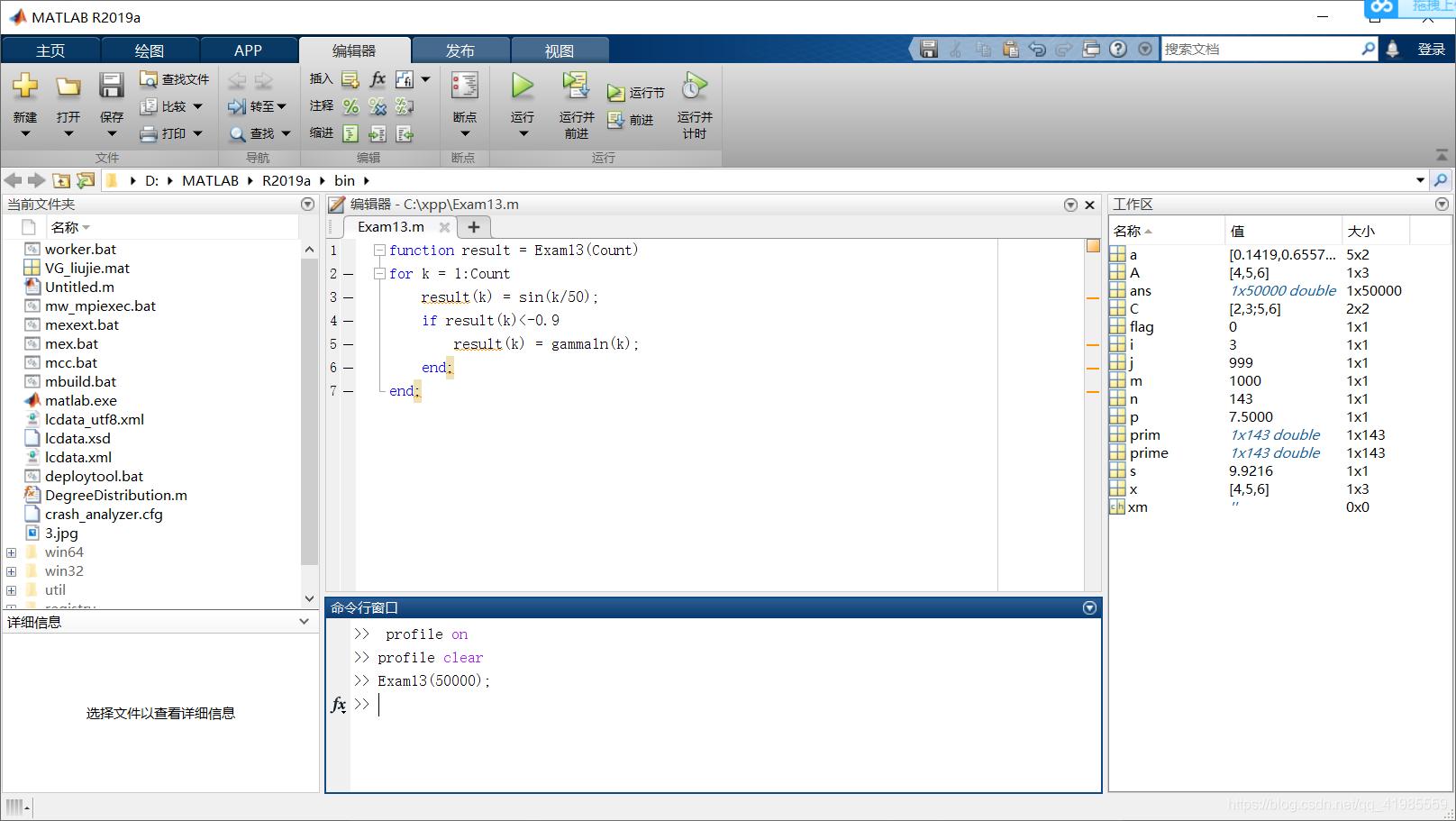Click the smart indent icon
1456x821 pixels.
click(x=350, y=133)
